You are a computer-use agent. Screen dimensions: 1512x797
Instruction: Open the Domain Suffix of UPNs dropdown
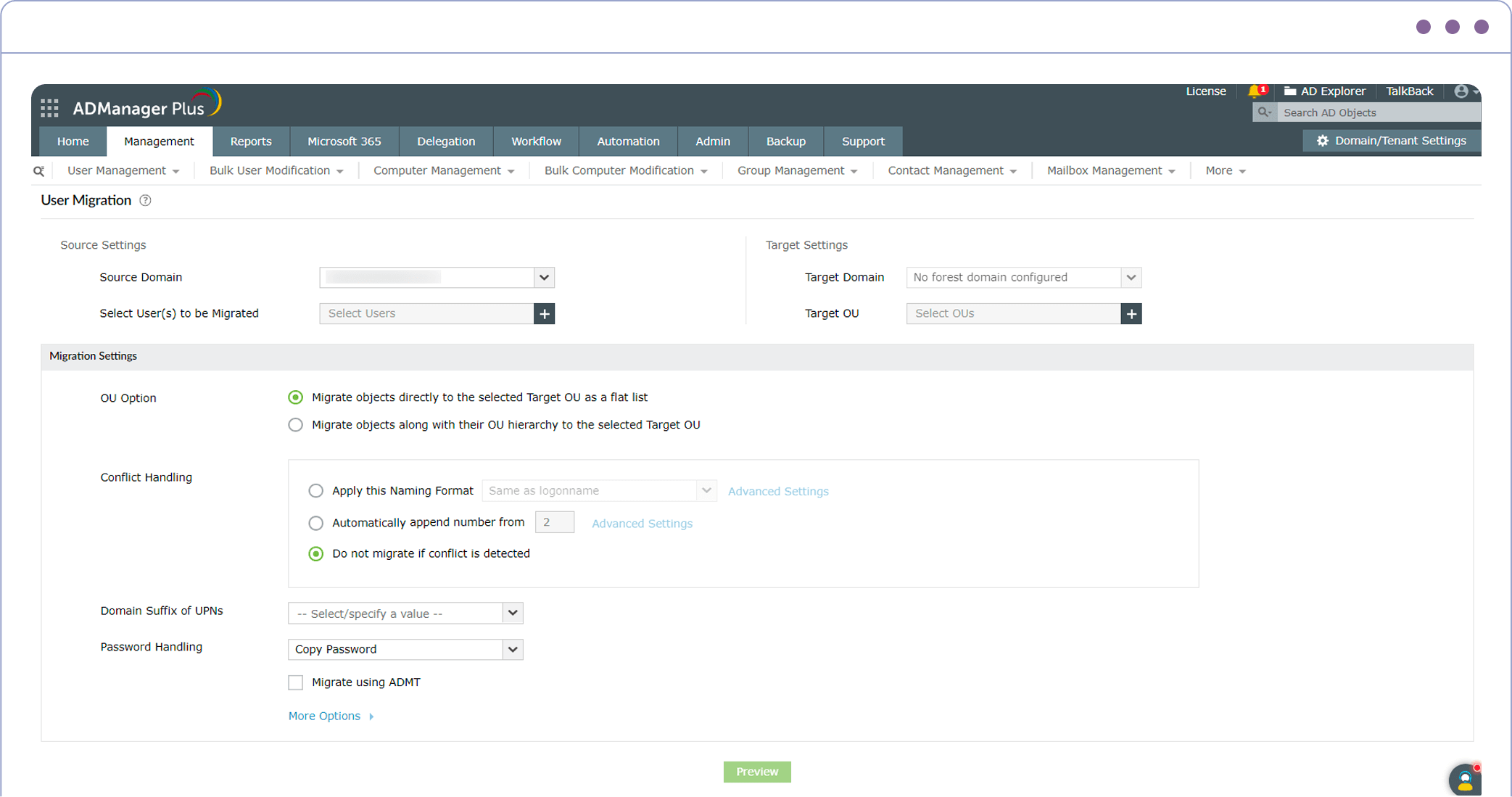click(x=513, y=613)
